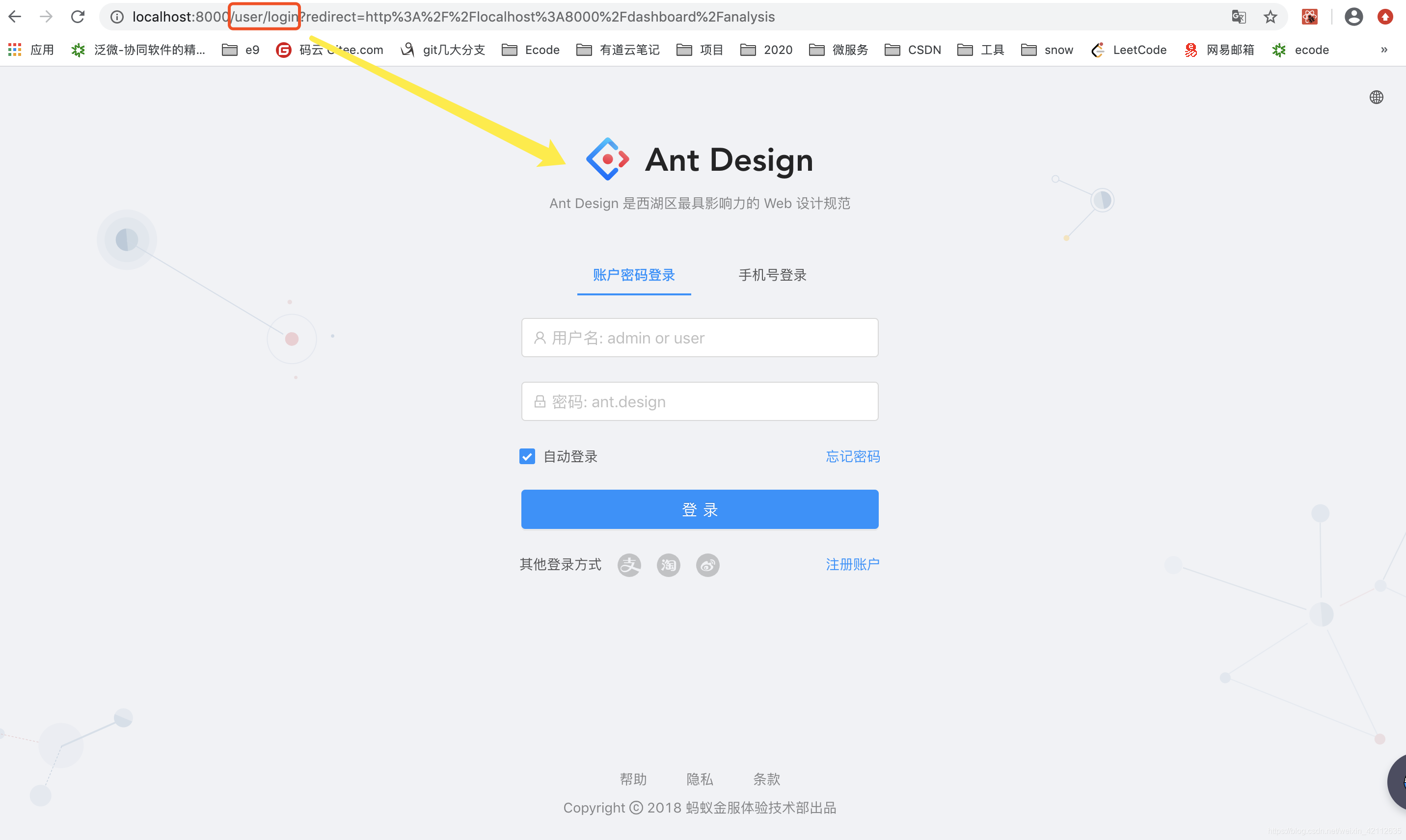Image resolution: width=1406 pixels, height=840 pixels.
Task: Switch to the 账户密码登录 tab
Action: coord(634,275)
